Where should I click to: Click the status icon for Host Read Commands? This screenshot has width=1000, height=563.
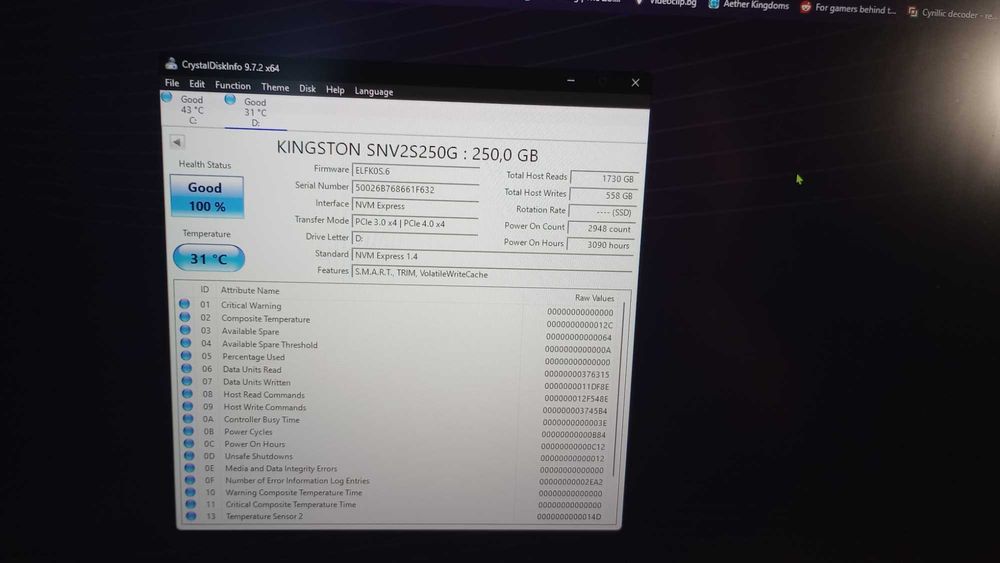(x=187, y=393)
